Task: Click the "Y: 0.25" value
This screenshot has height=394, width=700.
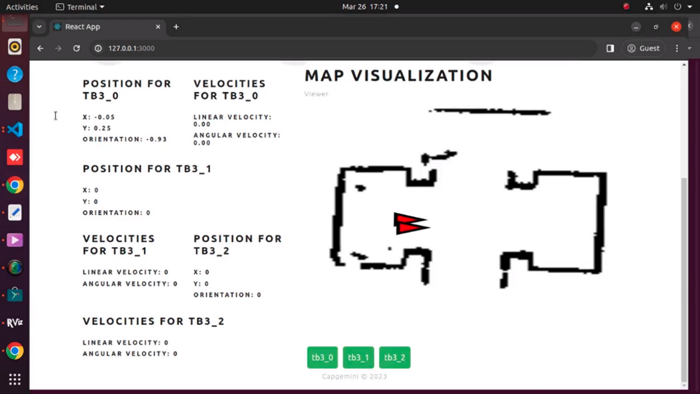Action: [97, 128]
